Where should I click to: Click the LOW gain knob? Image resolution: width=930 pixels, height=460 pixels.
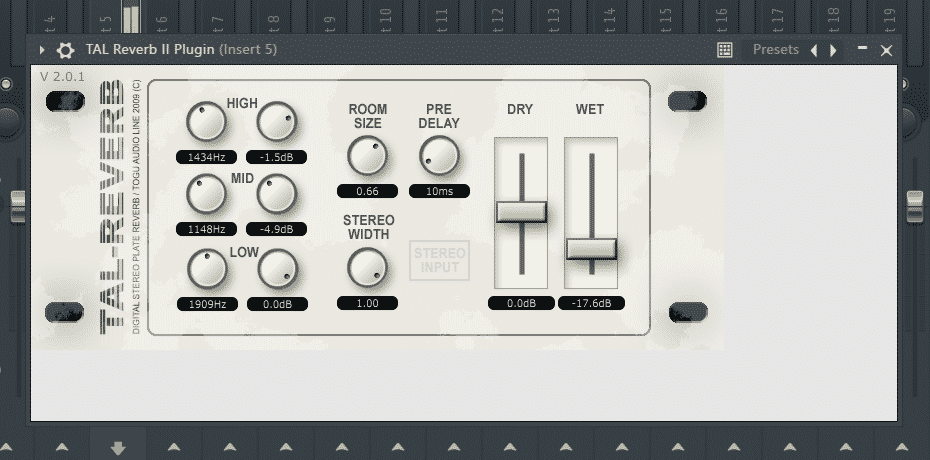click(x=278, y=269)
